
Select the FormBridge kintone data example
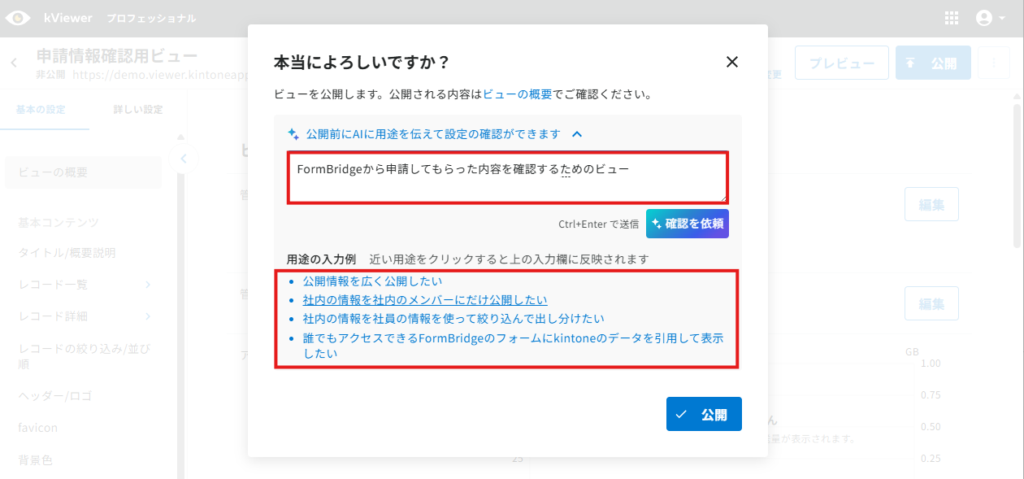tap(515, 346)
